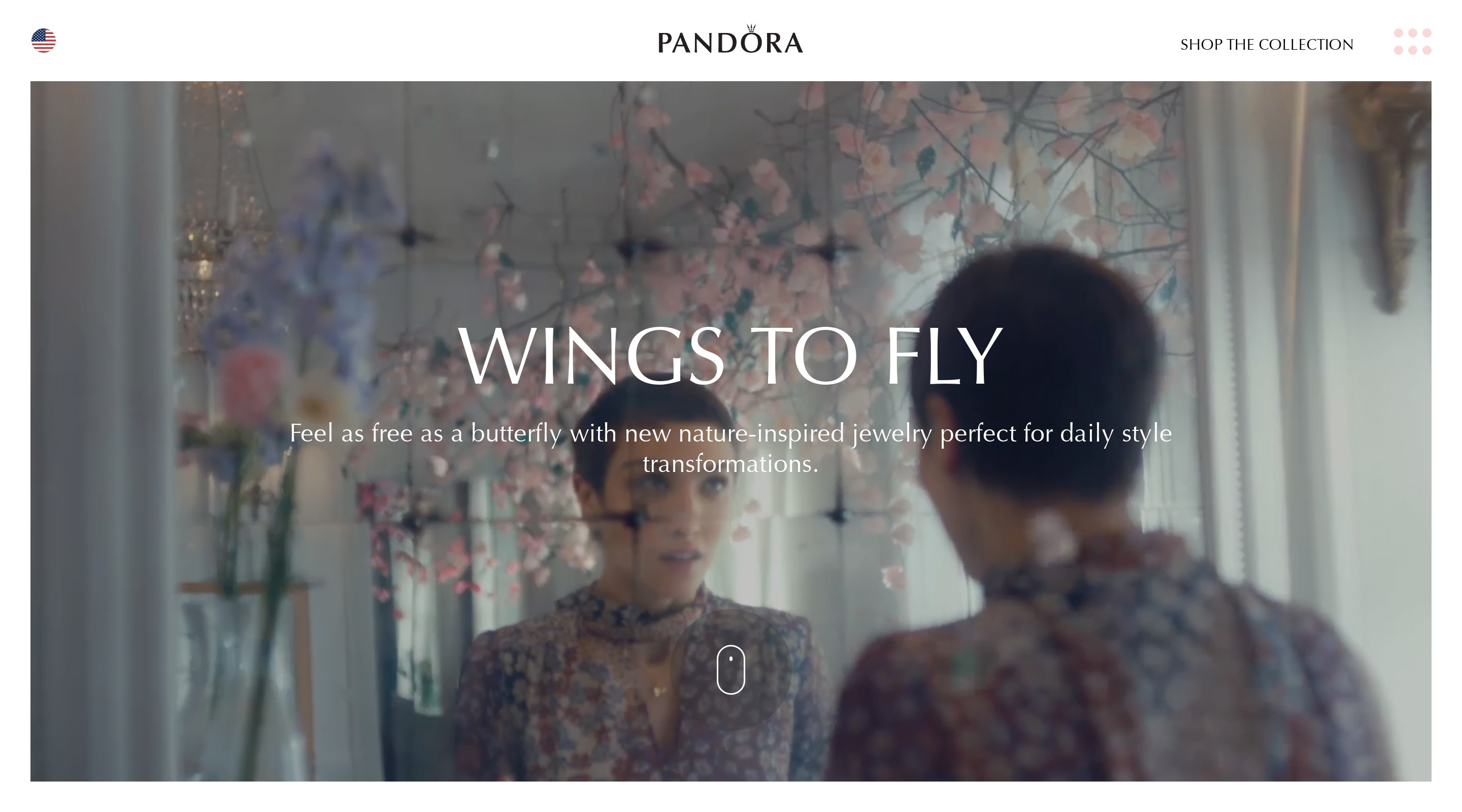Open the six-dot grid menu
Viewport: 1462px width, 812px height.
pyautogui.click(x=1413, y=42)
